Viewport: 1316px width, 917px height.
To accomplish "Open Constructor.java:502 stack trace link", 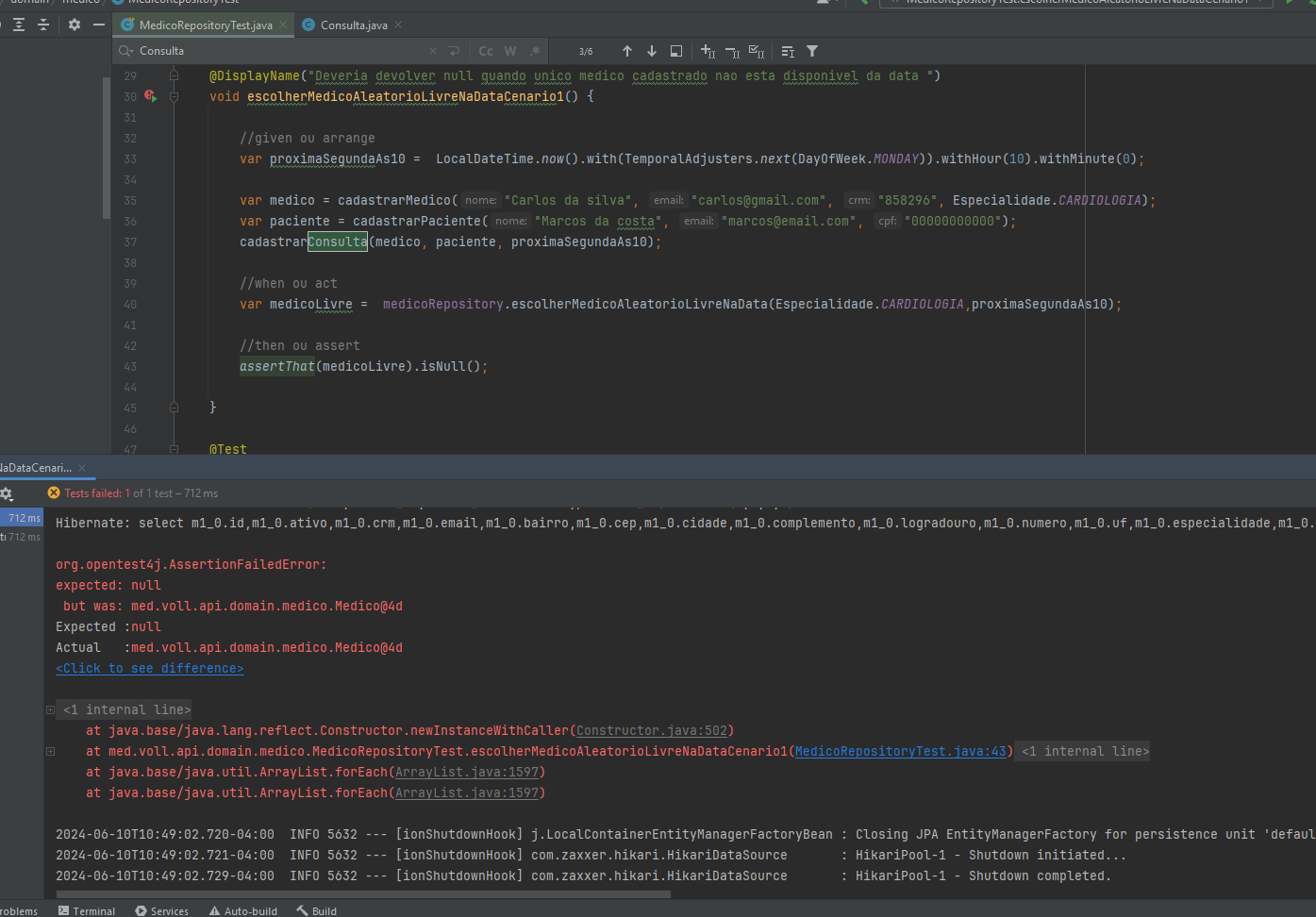I will pyautogui.click(x=652, y=730).
